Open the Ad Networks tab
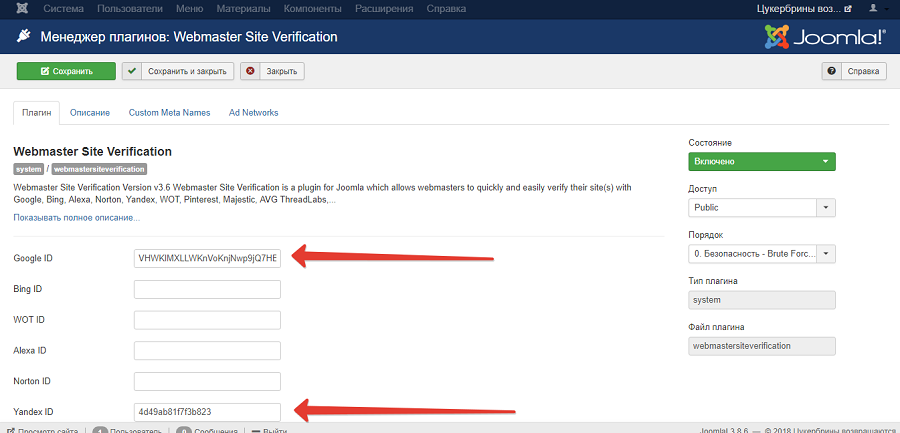 click(x=253, y=113)
